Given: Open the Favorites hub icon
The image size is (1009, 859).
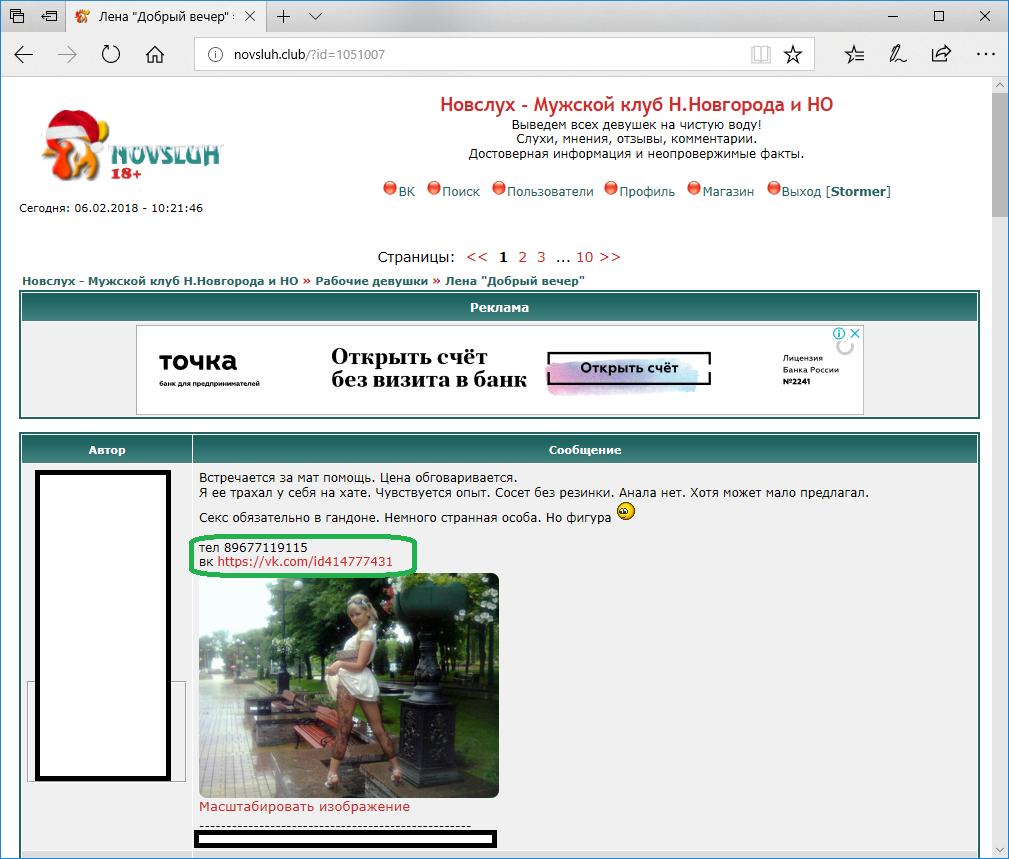Looking at the screenshot, I should tap(854, 55).
